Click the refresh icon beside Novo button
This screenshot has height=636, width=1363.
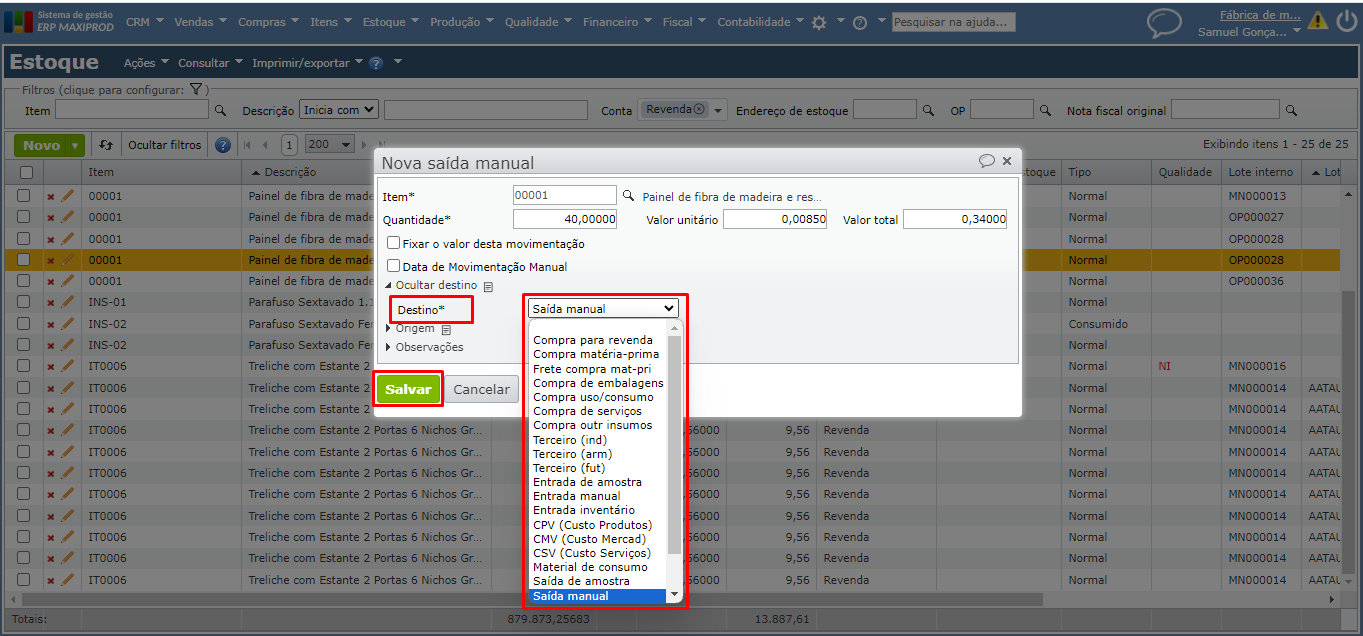[105, 145]
